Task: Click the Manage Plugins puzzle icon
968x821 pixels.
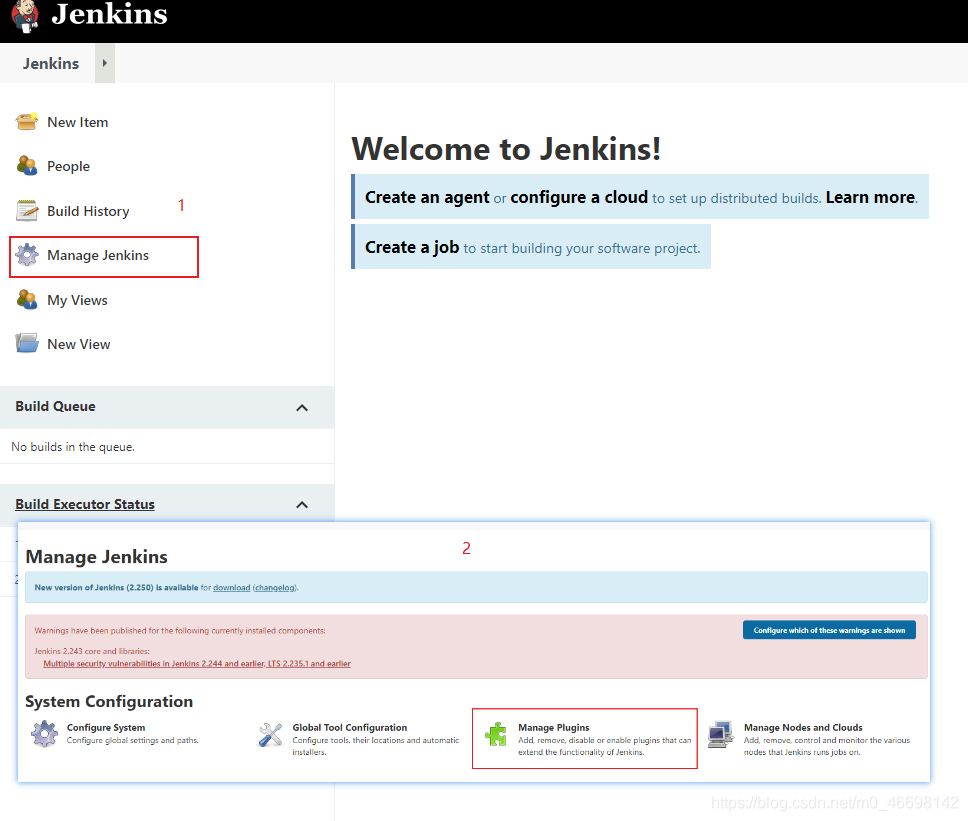Action: 496,734
